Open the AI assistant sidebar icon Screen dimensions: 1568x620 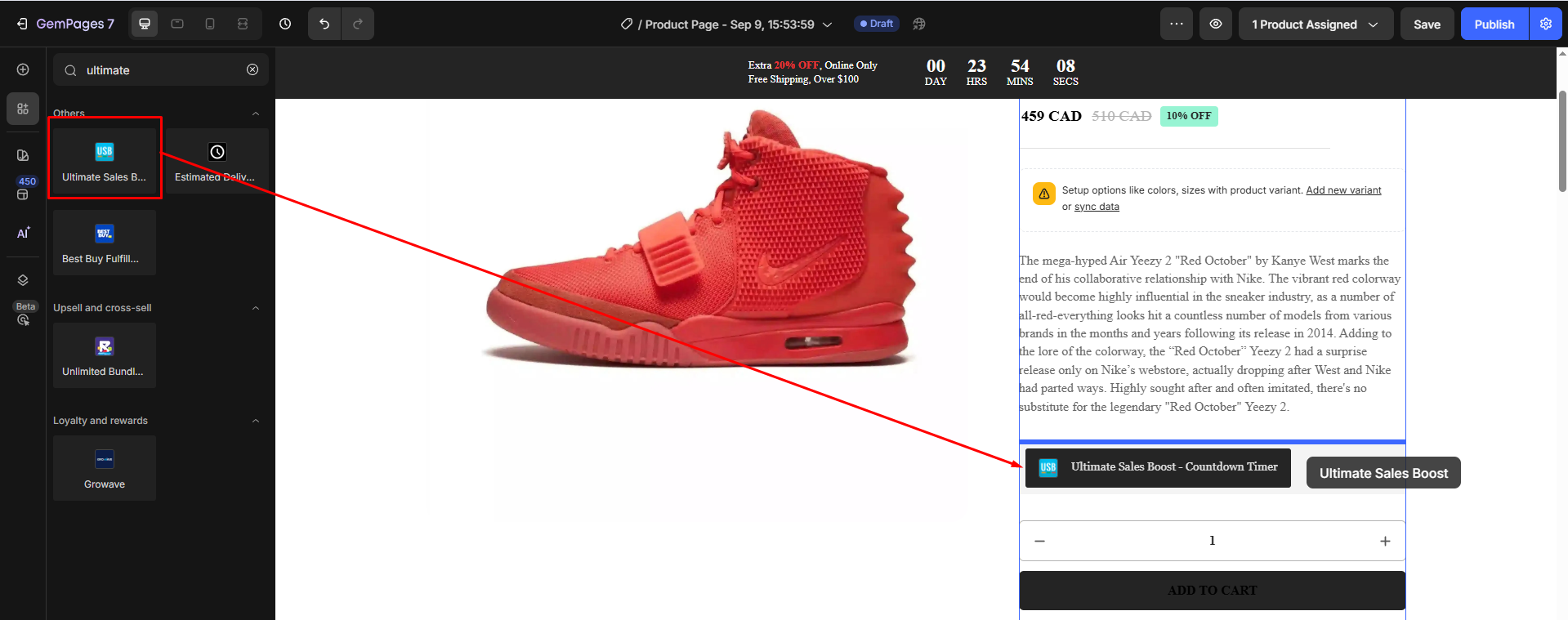point(23,233)
